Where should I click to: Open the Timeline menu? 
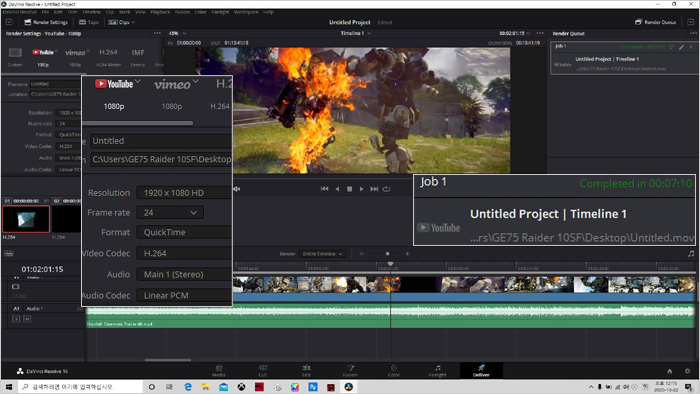(x=92, y=12)
